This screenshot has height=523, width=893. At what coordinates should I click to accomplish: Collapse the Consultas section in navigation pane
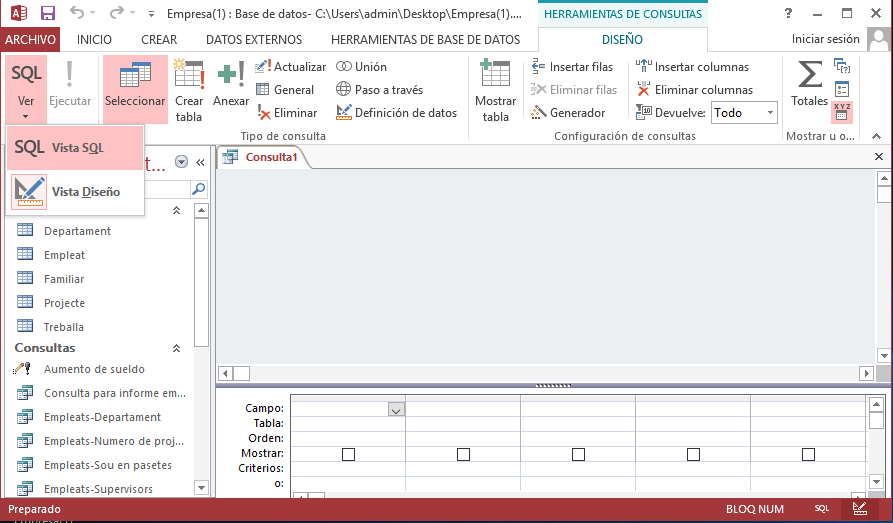tap(177, 348)
